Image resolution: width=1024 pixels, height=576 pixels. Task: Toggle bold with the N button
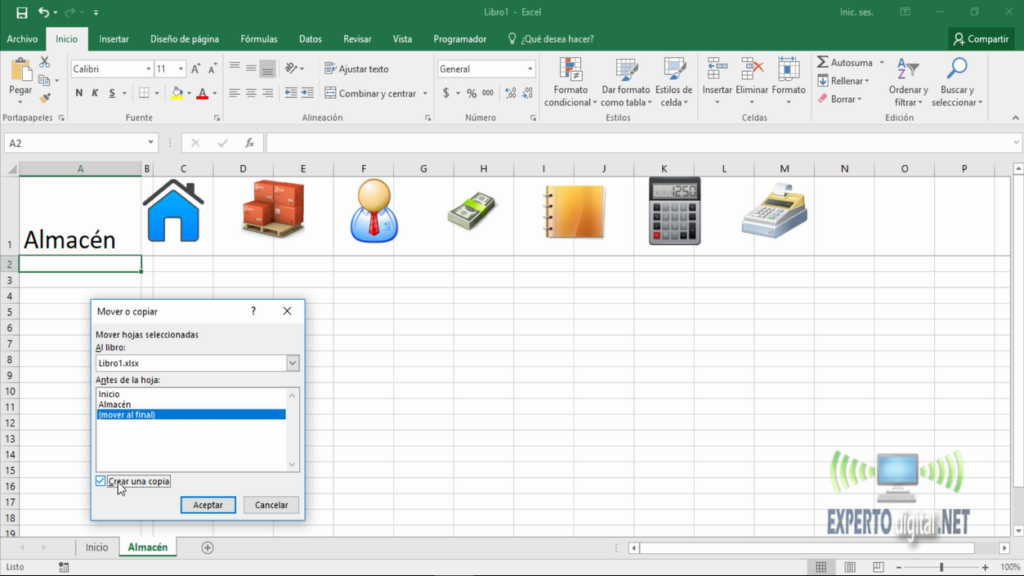coord(79,92)
